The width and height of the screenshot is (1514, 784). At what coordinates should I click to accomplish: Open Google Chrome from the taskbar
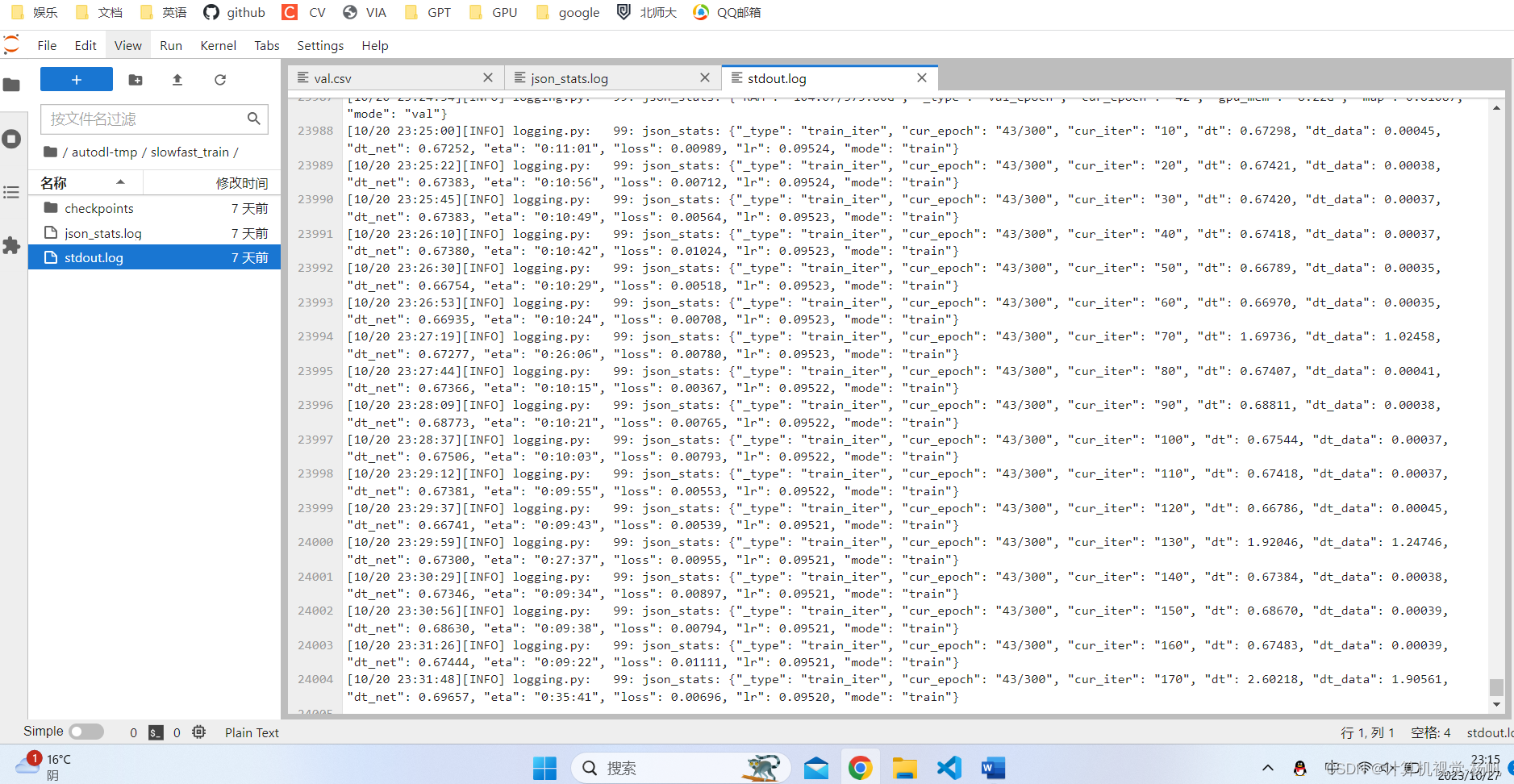860,768
